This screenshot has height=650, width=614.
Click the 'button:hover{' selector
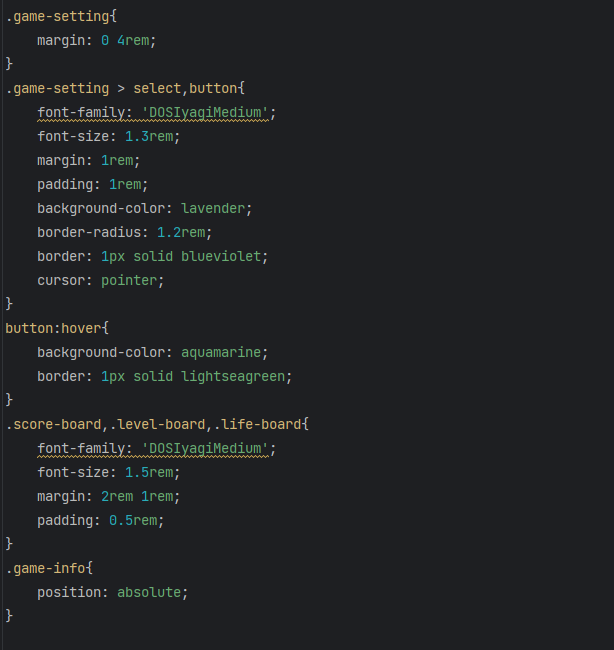point(57,328)
